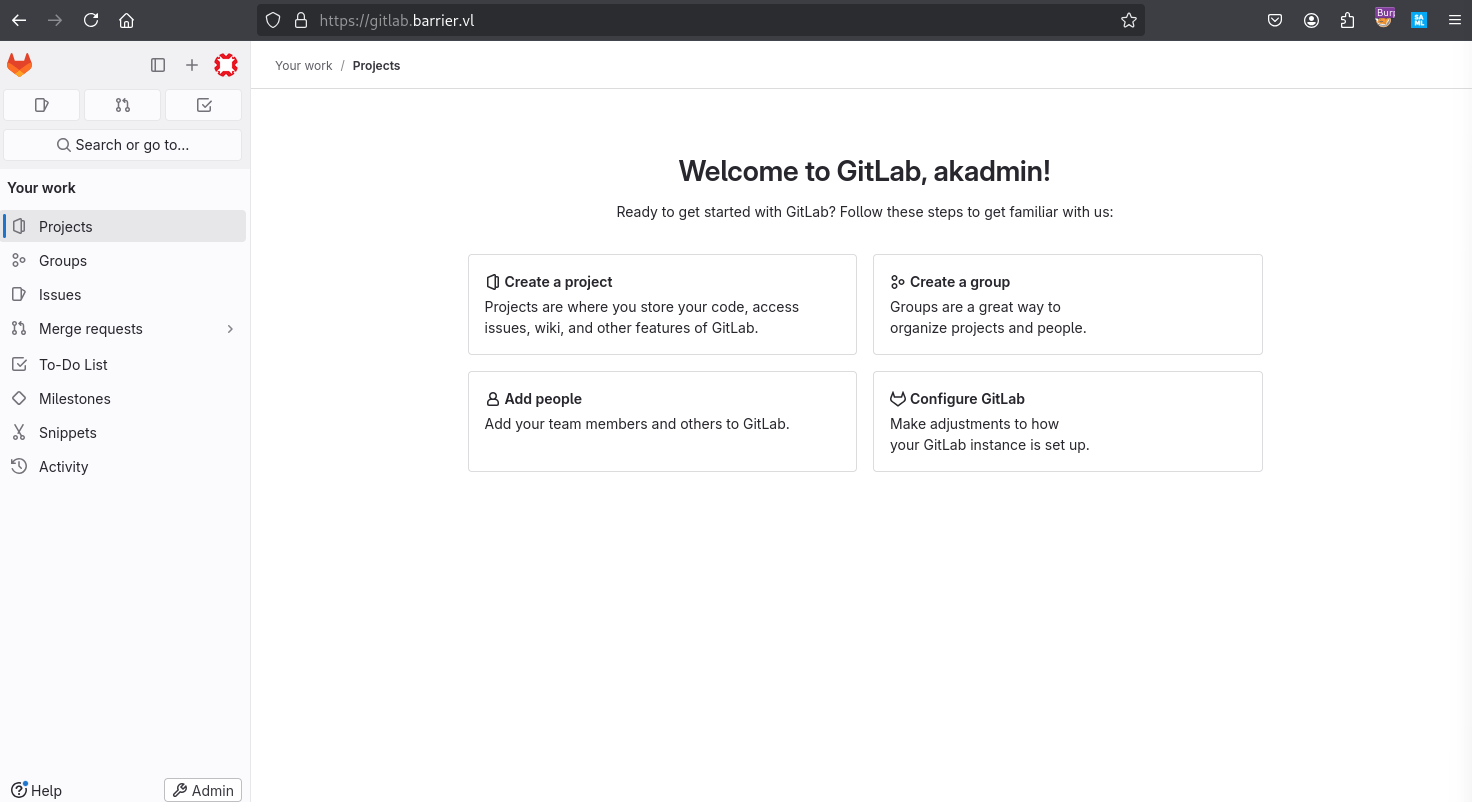This screenshot has width=1472, height=802.
Task: Open the Create a project card
Action: click(x=662, y=304)
